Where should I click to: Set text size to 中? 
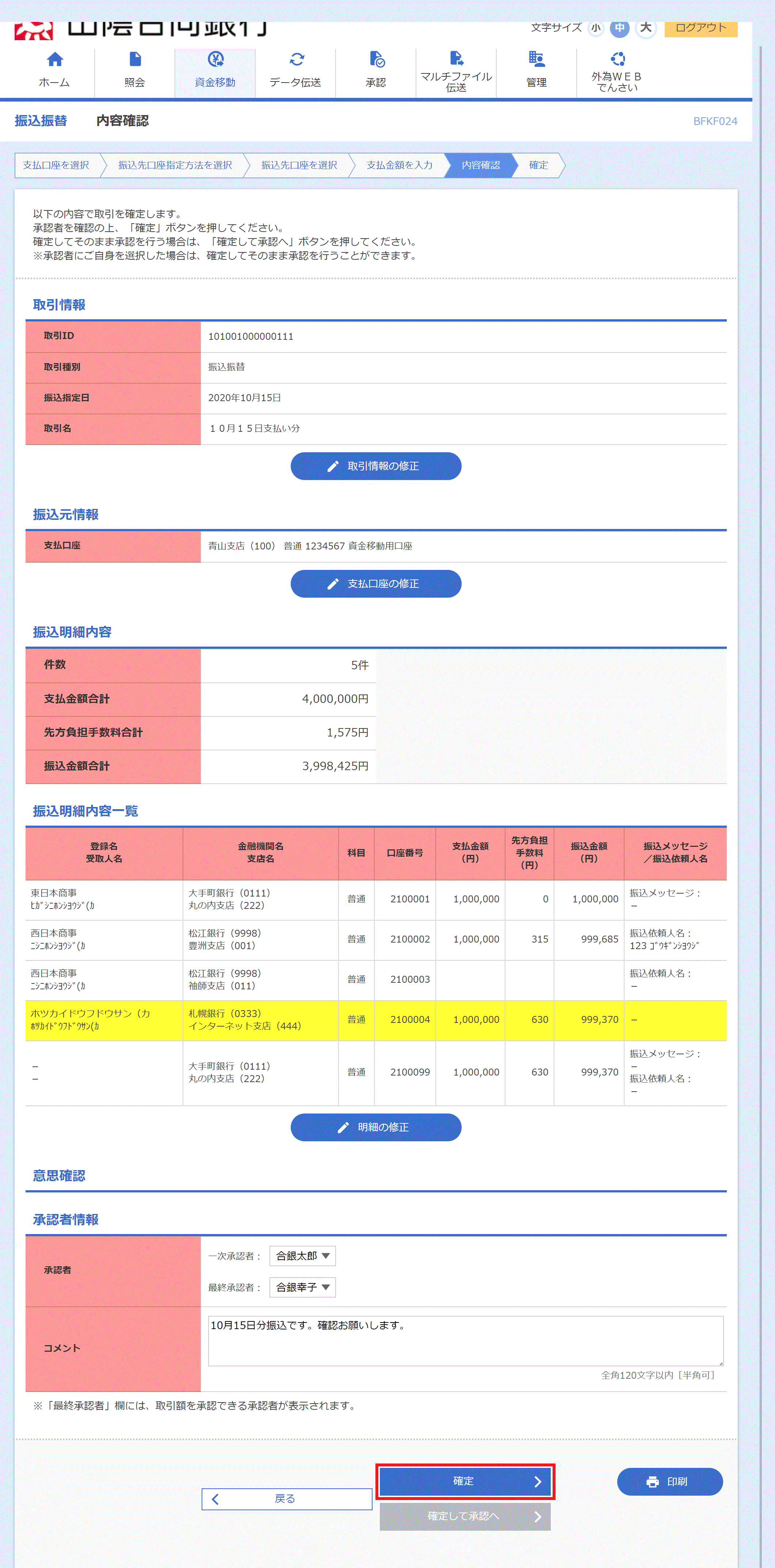coord(619,27)
